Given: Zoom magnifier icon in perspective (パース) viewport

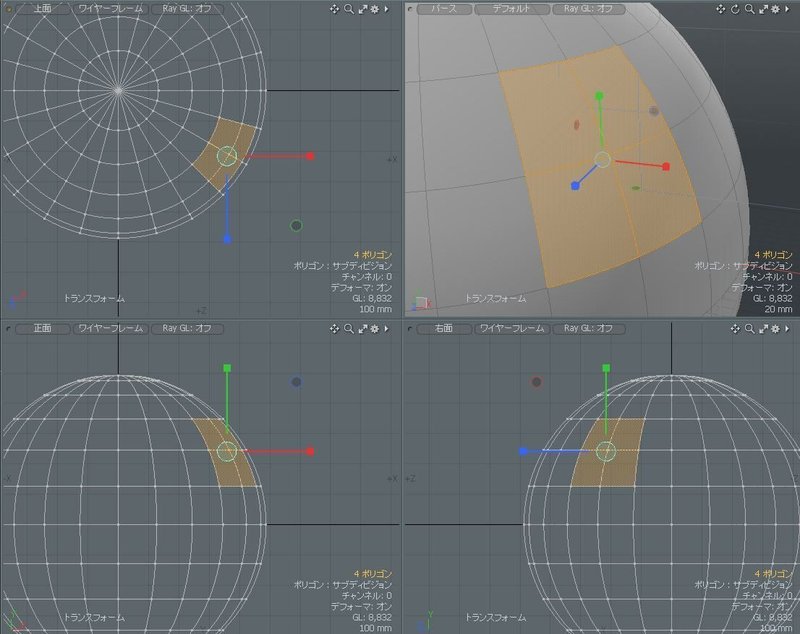Looking at the screenshot, I should click(749, 9).
